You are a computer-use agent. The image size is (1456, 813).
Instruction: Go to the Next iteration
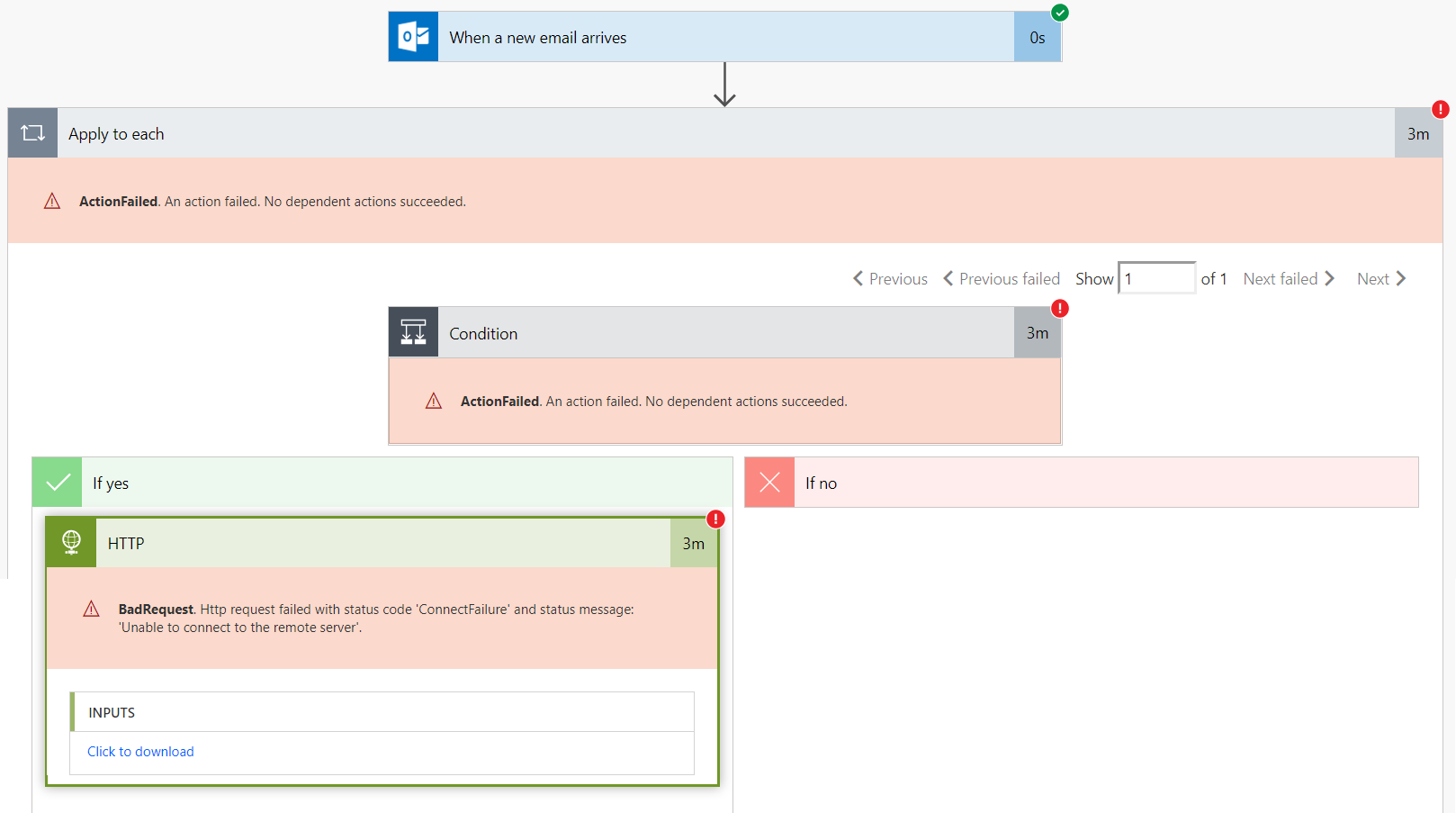1381,279
